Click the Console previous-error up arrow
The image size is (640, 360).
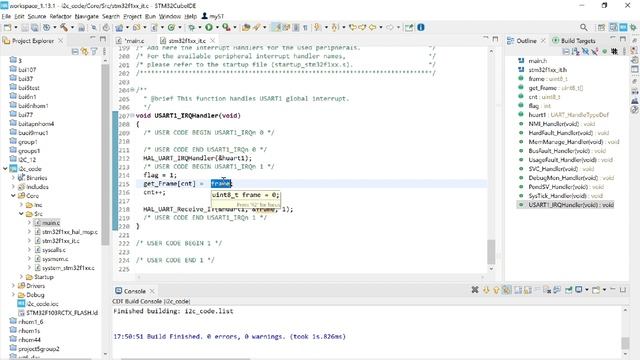tap(496, 290)
